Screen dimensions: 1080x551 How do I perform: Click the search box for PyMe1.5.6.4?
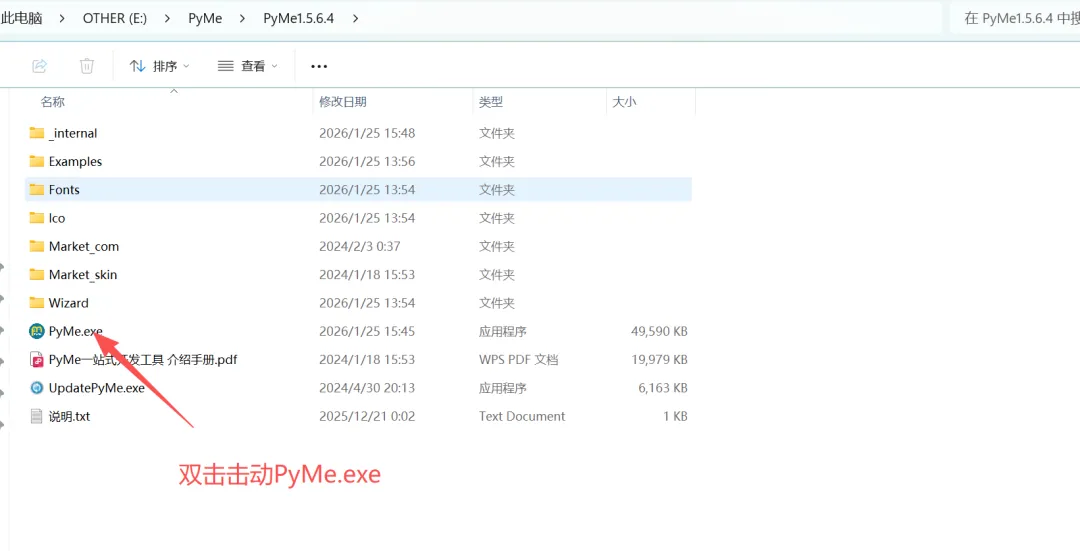pos(1015,19)
